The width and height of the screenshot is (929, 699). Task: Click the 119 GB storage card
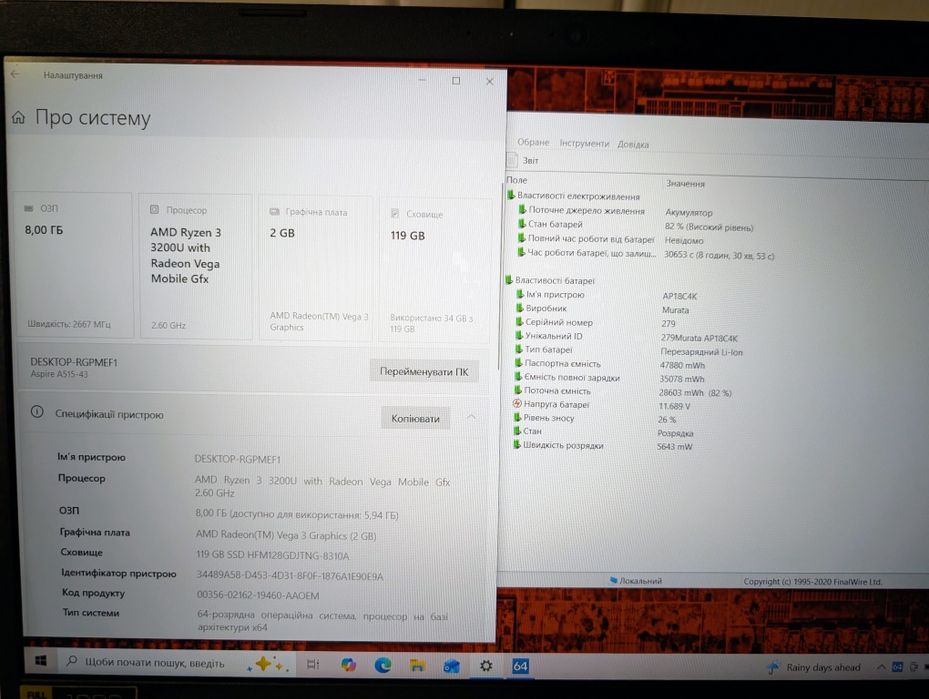tap(434, 270)
